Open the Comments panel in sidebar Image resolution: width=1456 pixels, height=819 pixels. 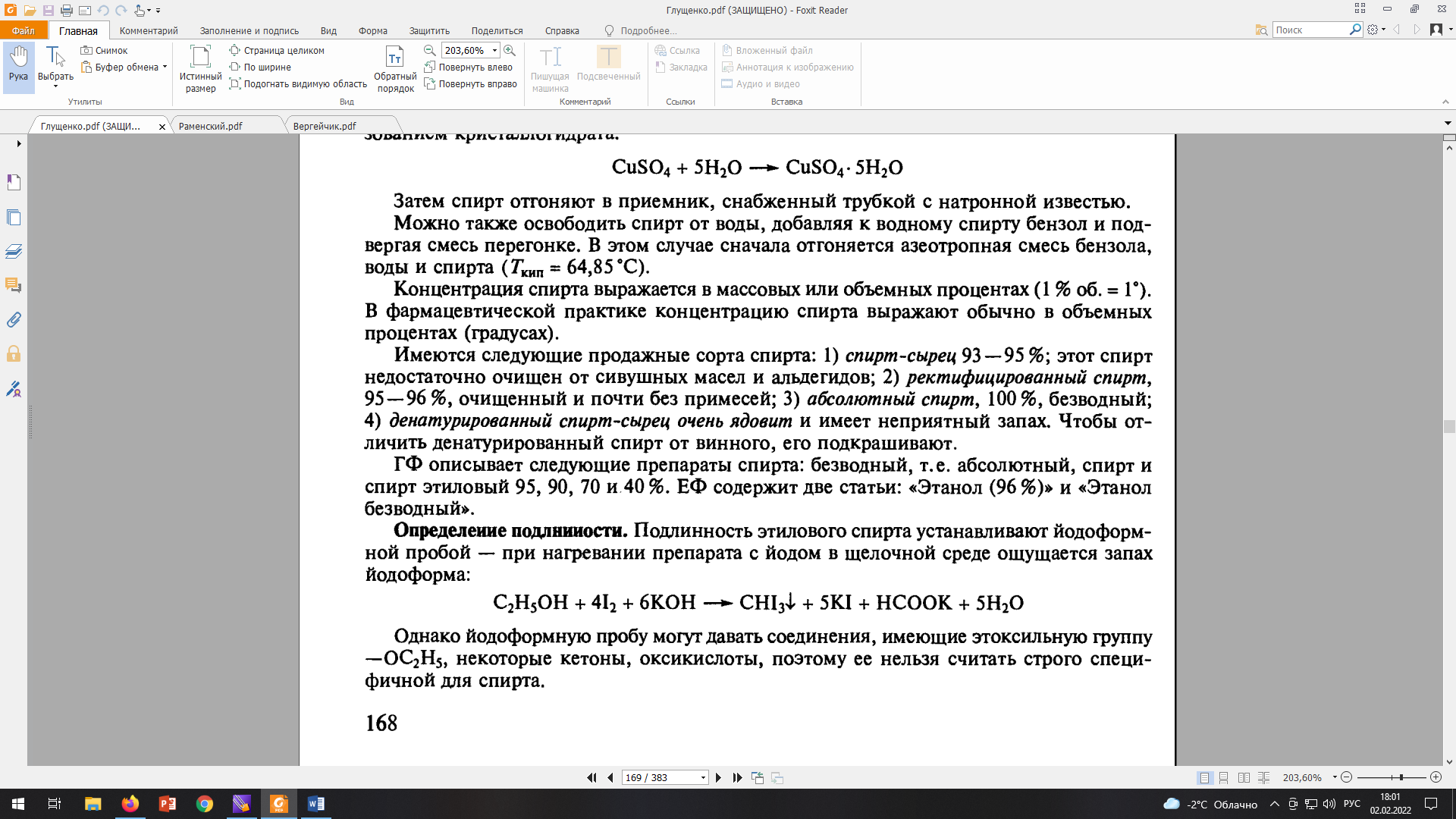click(14, 285)
